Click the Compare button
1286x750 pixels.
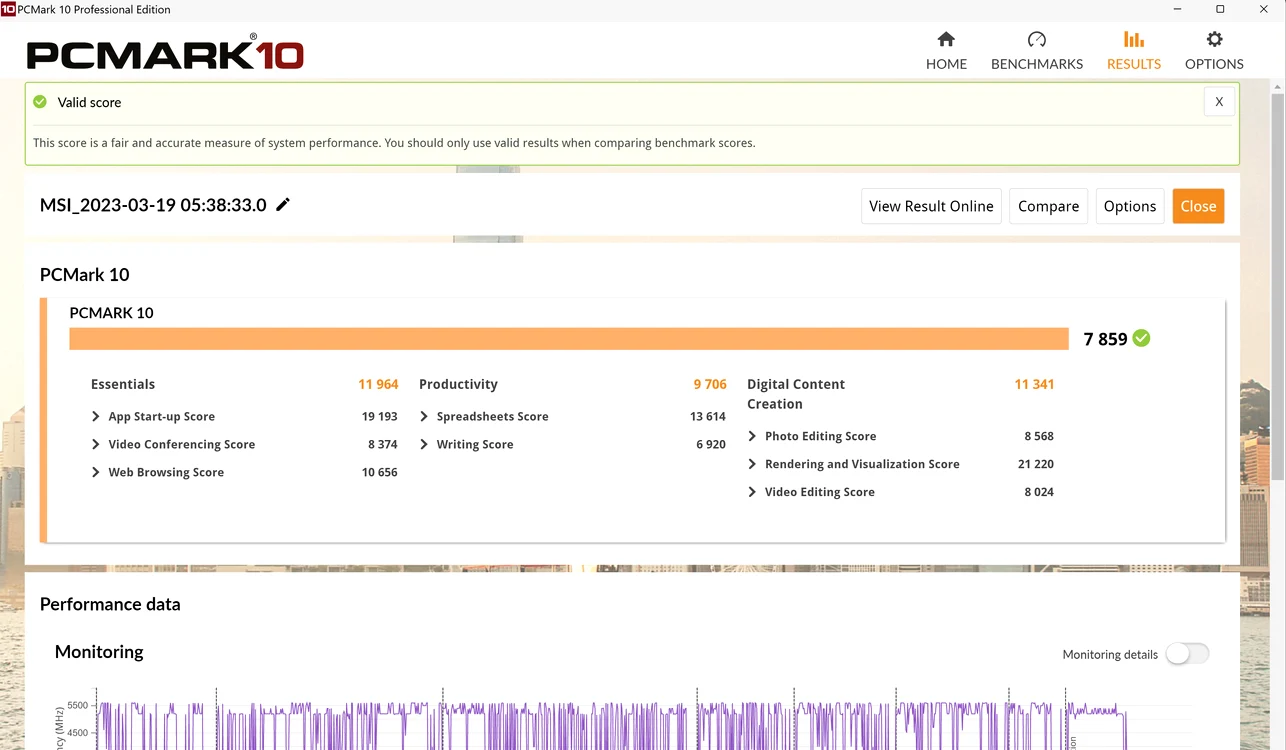1048,206
